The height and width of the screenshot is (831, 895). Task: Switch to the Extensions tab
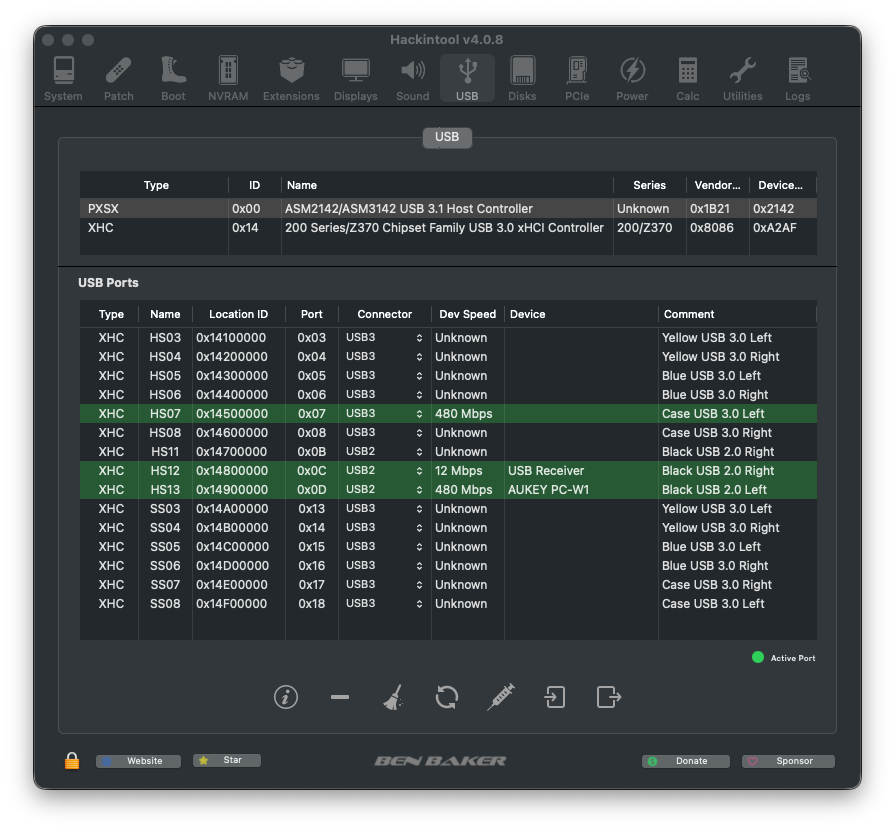coord(291,79)
